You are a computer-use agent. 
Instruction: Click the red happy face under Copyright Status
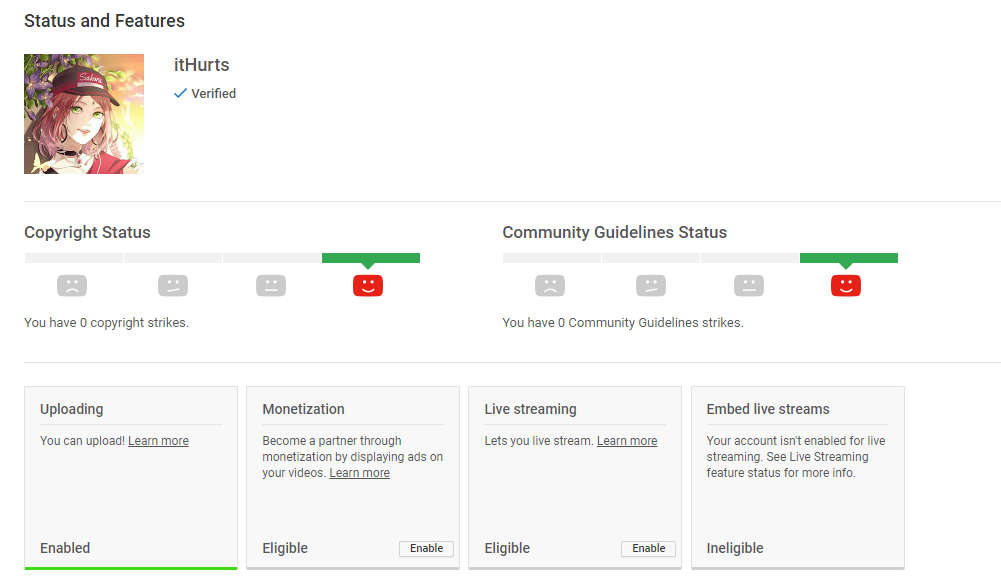[368, 285]
